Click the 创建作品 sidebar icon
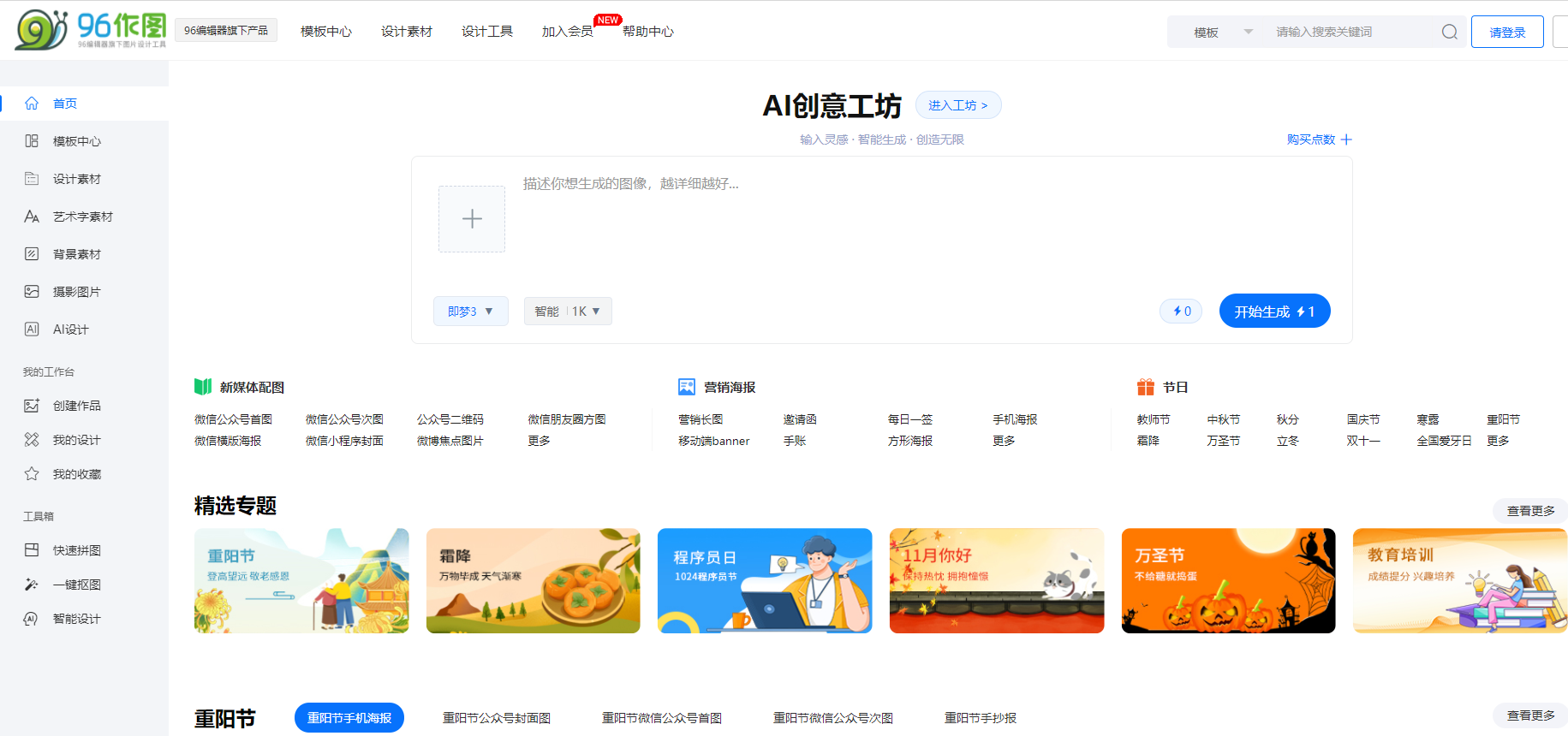Viewport: 1568px width, 736px height. 32,406
